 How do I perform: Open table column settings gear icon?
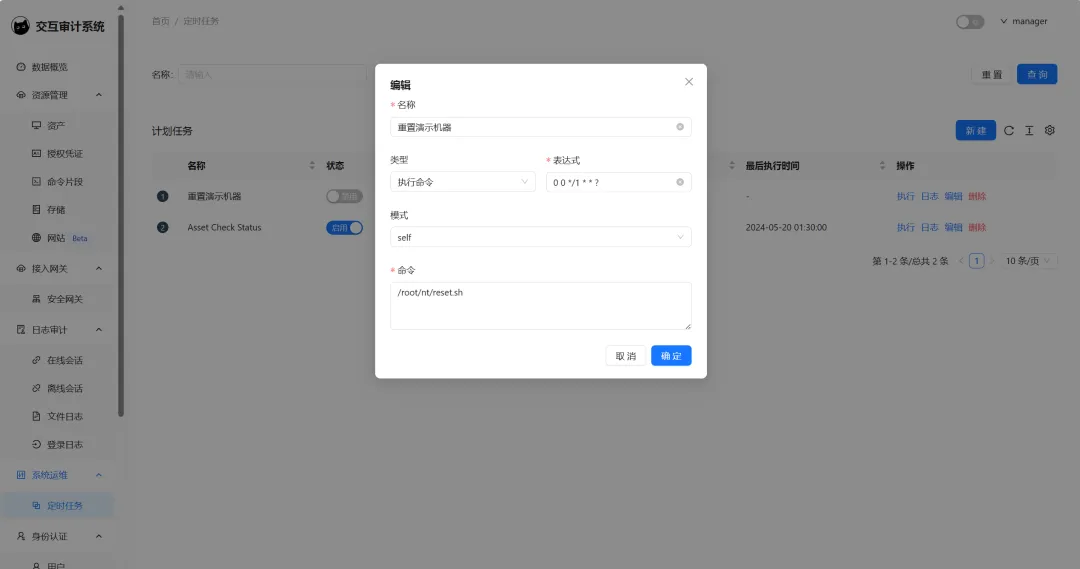(1050, 131)
